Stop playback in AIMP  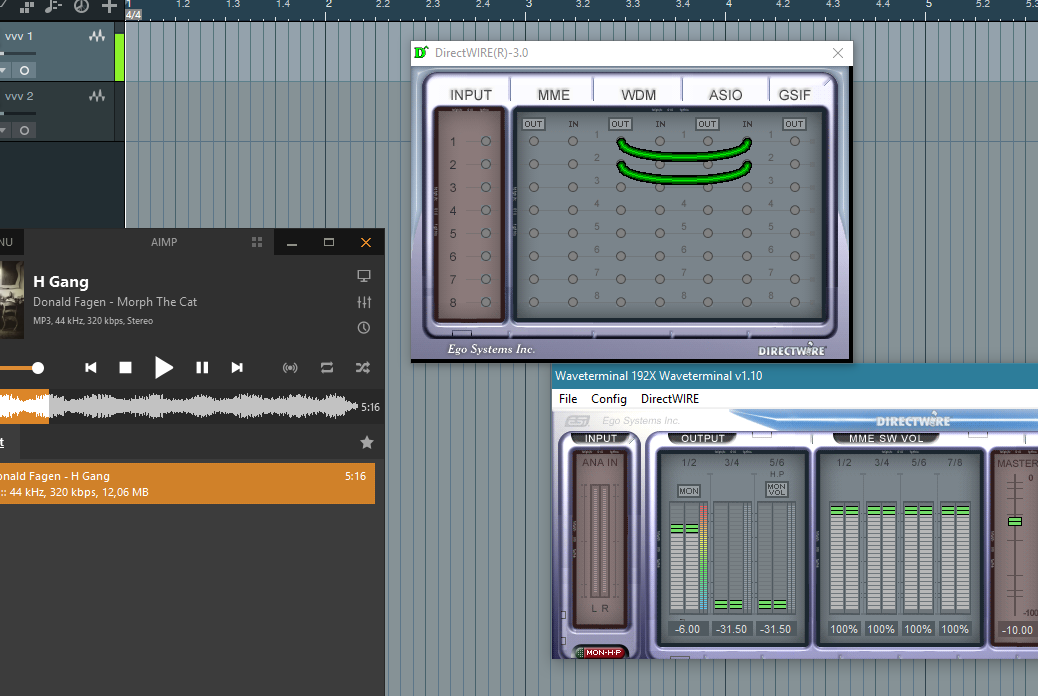(125, 368)
